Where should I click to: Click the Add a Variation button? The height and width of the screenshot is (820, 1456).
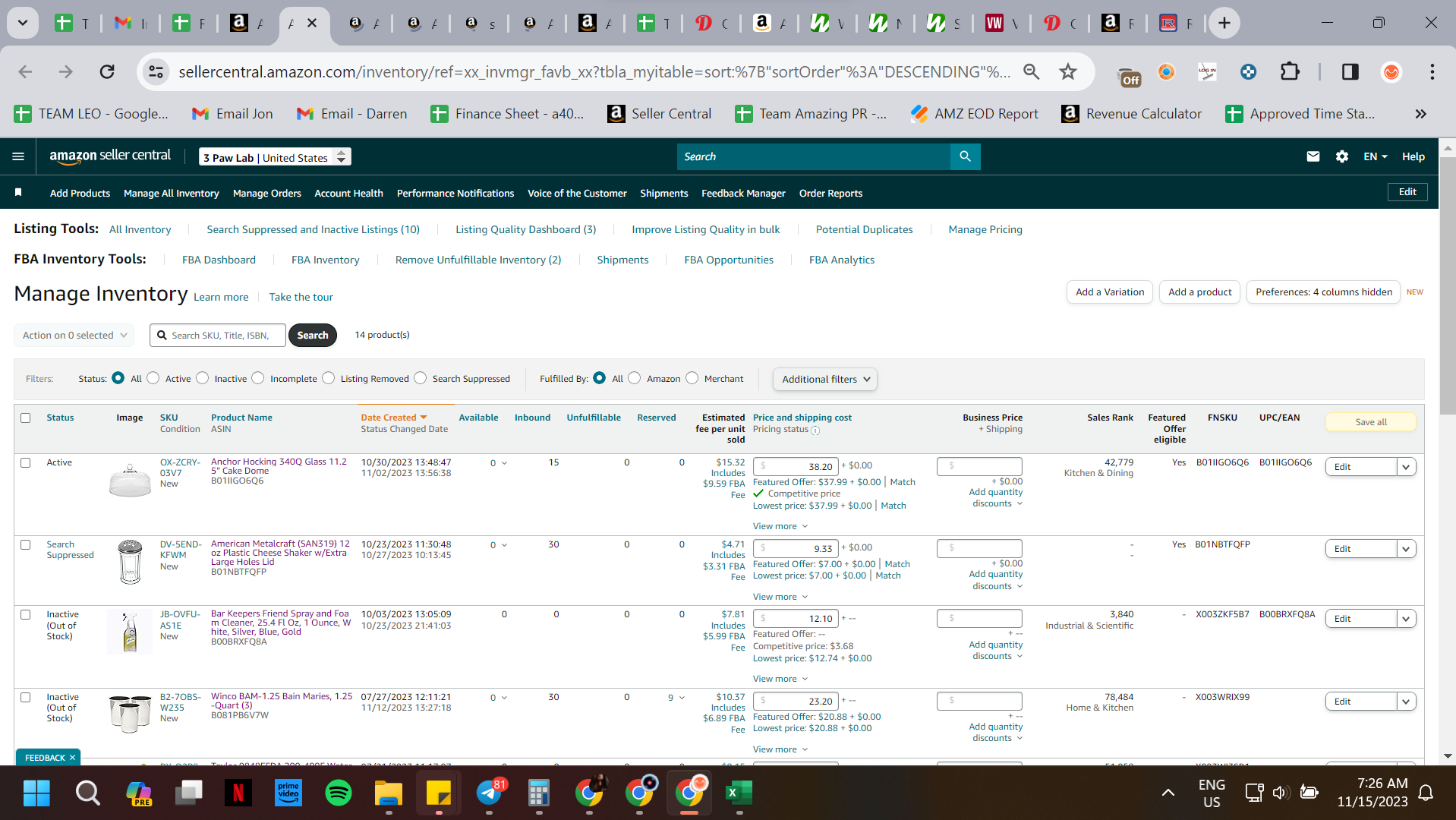coord(1110,292)
